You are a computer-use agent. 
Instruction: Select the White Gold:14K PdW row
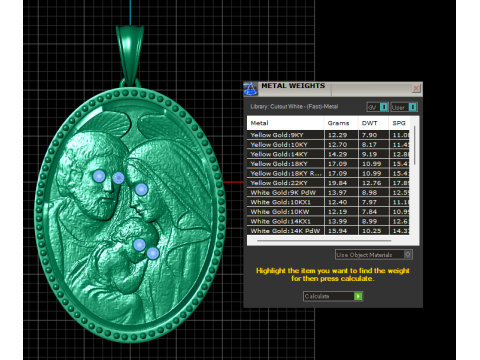click(x=328, y=231)
